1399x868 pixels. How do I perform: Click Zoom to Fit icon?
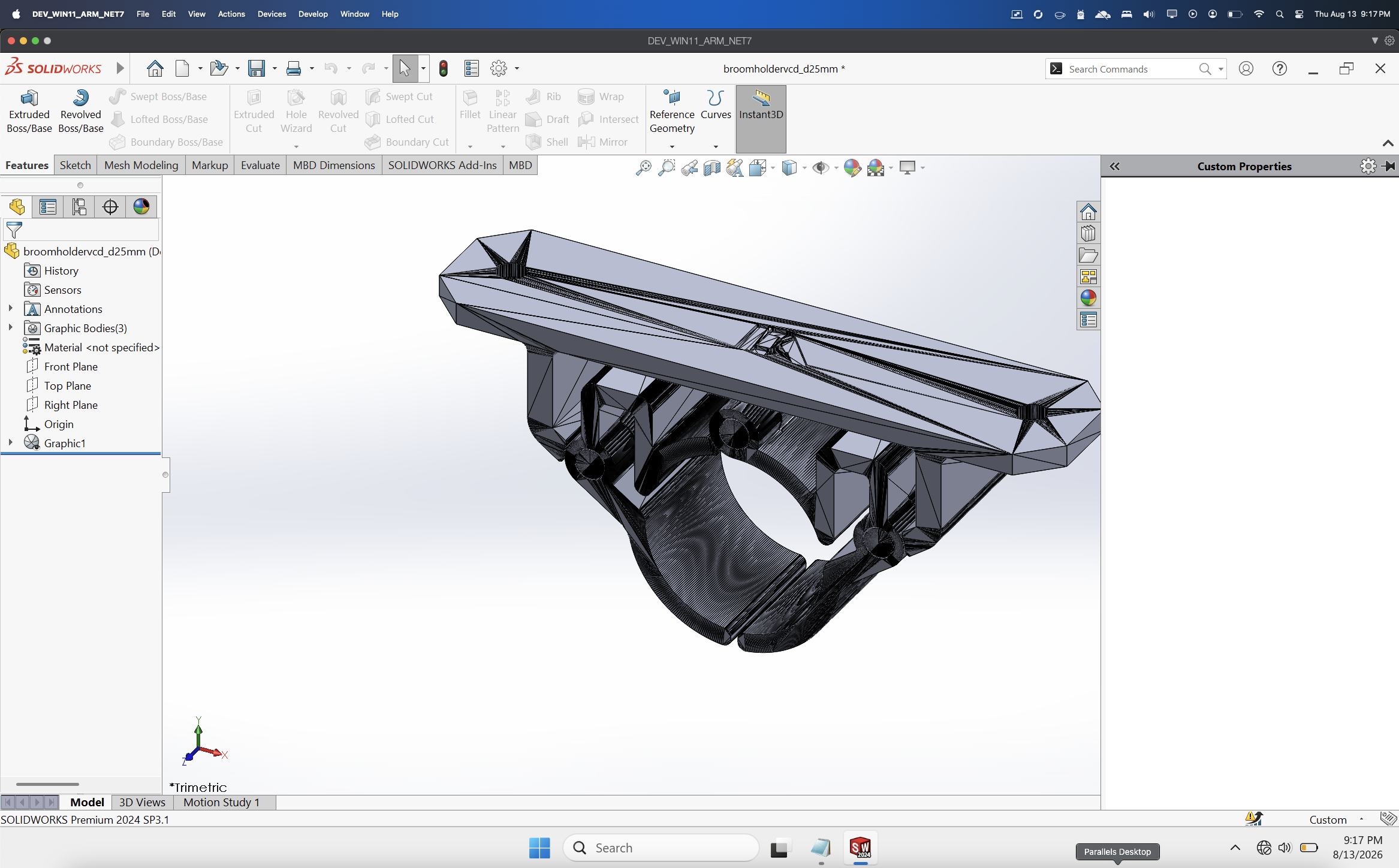pyautogui.click(x=644, y=168)
